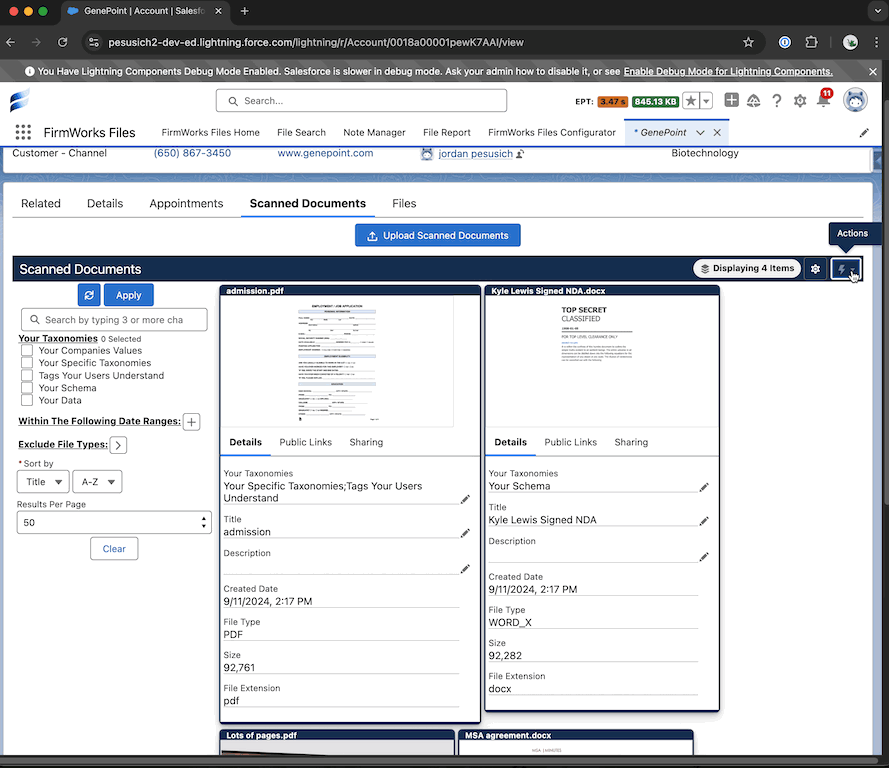The image size is (889, 768).
Task: Click the Global Actions plus icon
Action: pyautogui.click(x=731, y=100)
